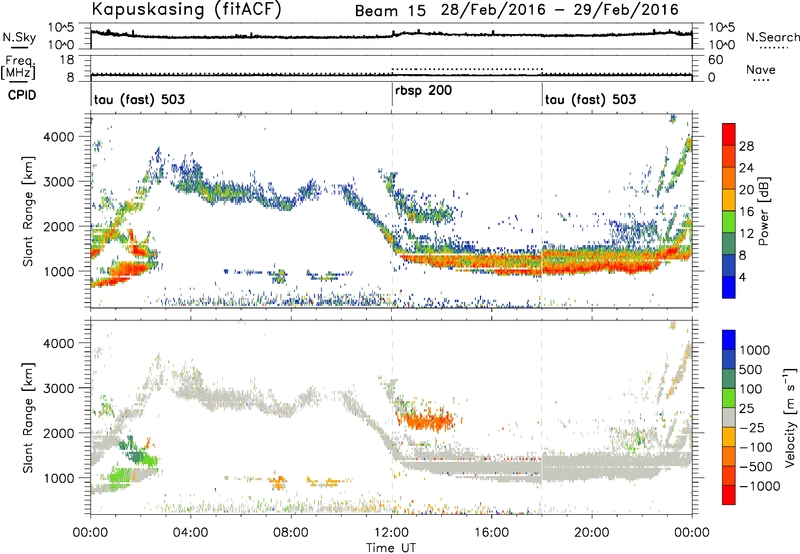Select the Beam 15 label in header
The height and width of the screenshot is (554, 800).
(390, 10)
